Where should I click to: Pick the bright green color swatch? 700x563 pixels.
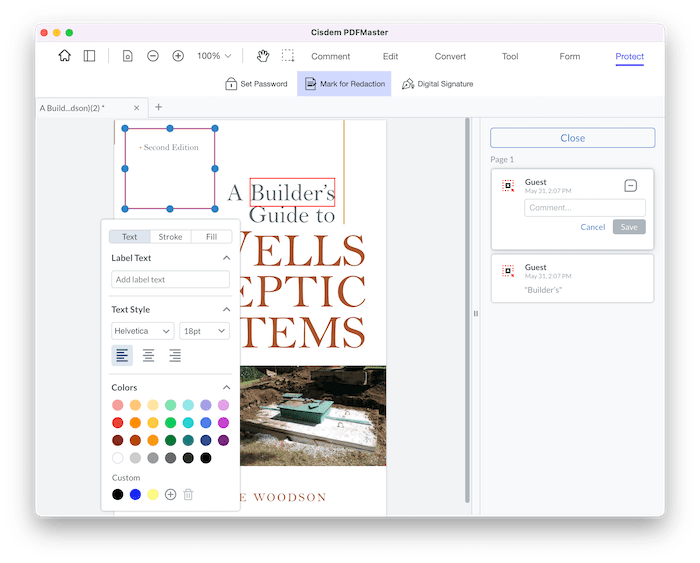click(171, 422)
